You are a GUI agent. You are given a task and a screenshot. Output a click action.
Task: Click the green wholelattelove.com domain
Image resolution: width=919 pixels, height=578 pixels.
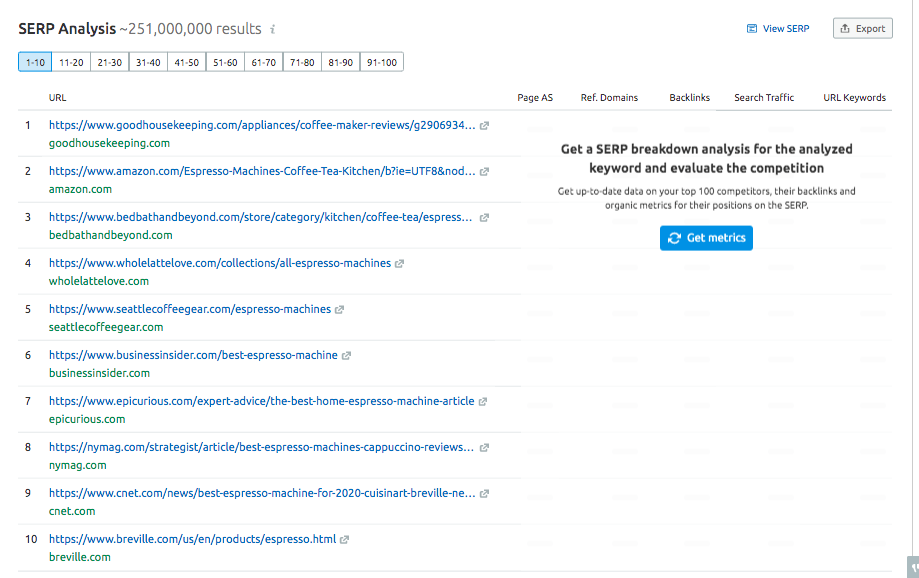tap(98, 281)
